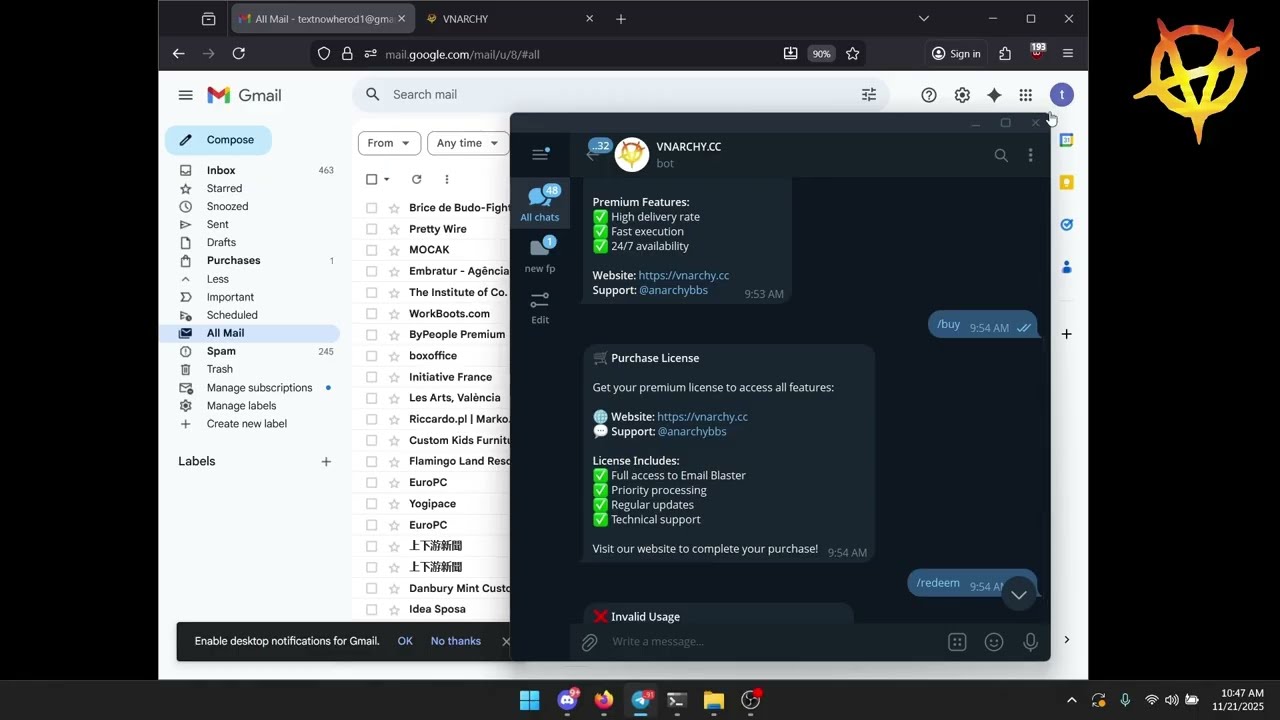
Task: Compose a new email
Action: click(x=218, y=140)
